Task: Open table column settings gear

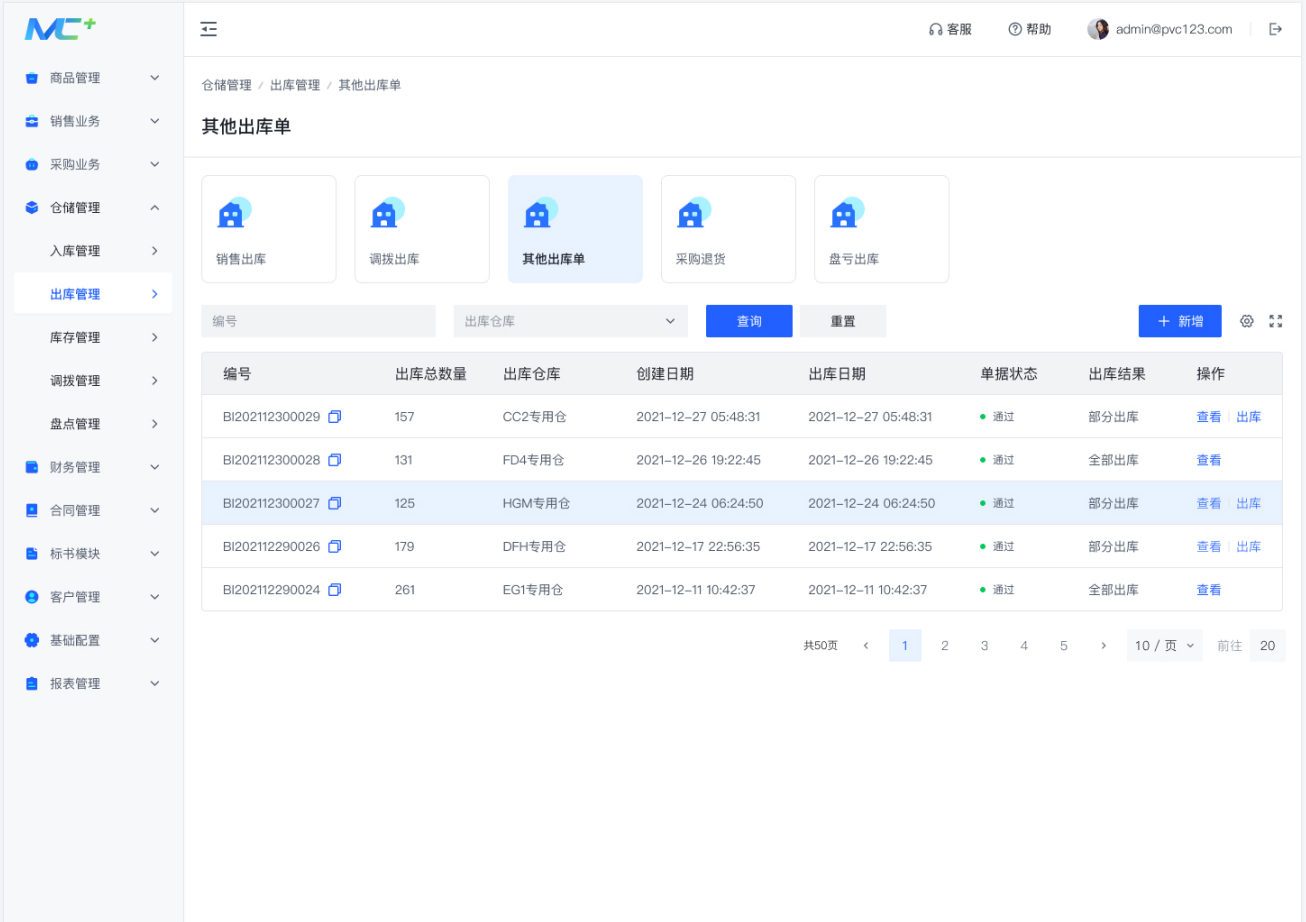Action: tap(1247, 321)
